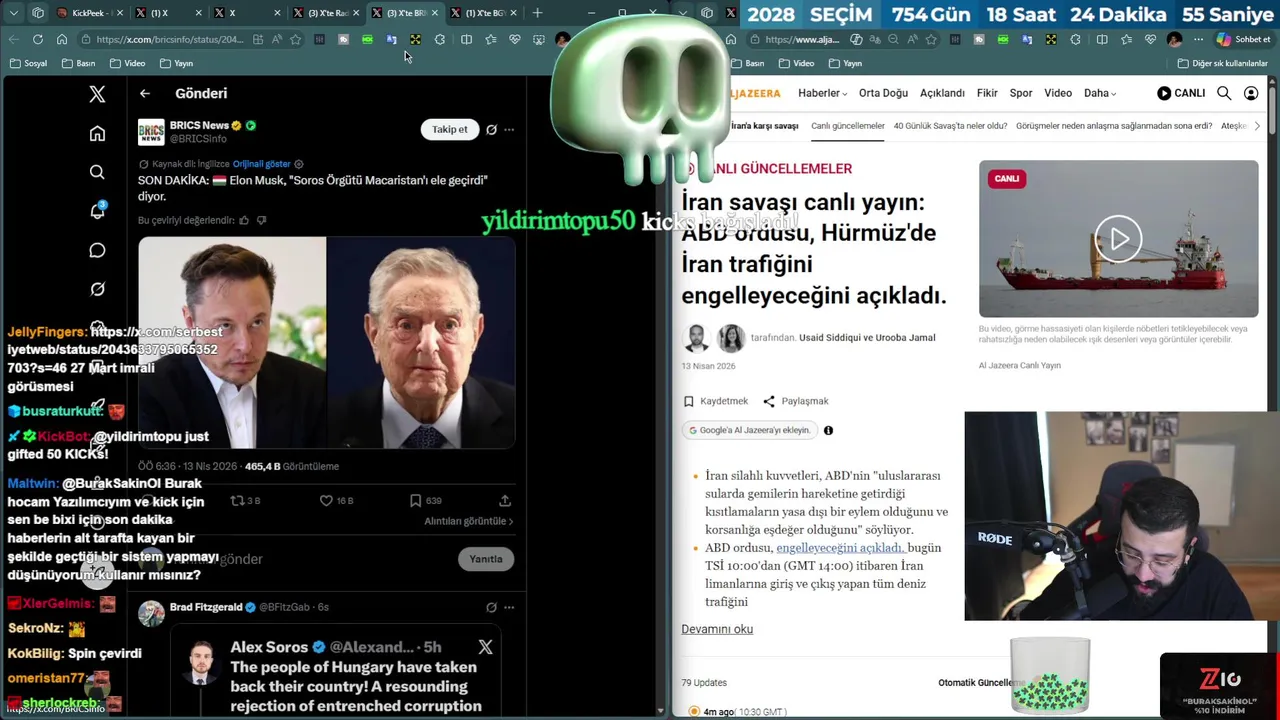Open the Grok icon on Brad Fitzgerald's reply
The width and height of the screenshot is (1280, 720).
[491, 607]
